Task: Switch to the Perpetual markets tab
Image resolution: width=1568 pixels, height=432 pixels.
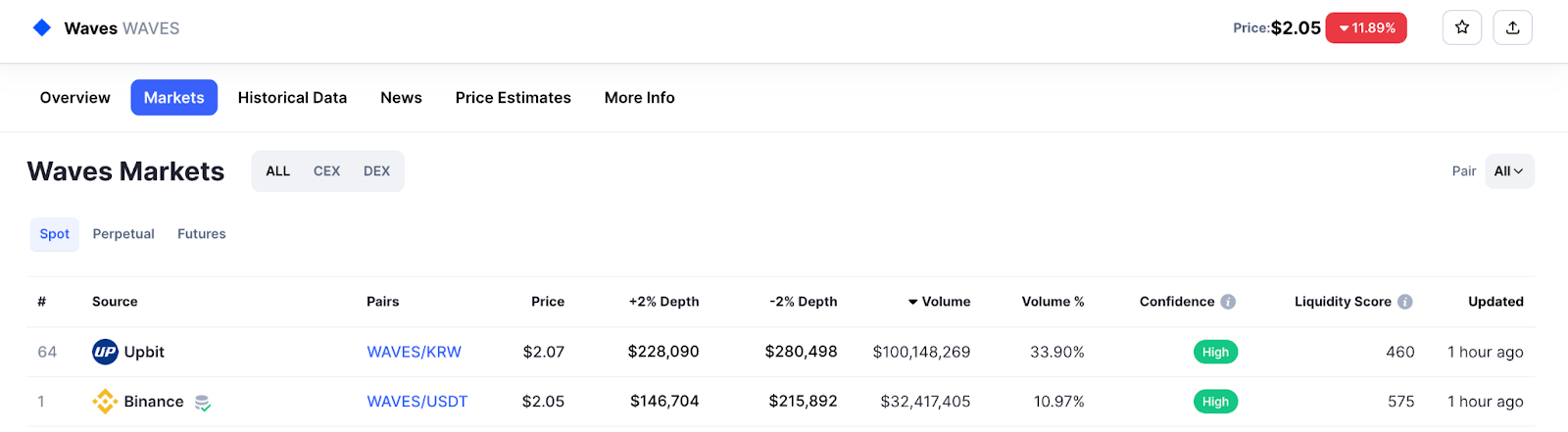Action: coord(123,234)
